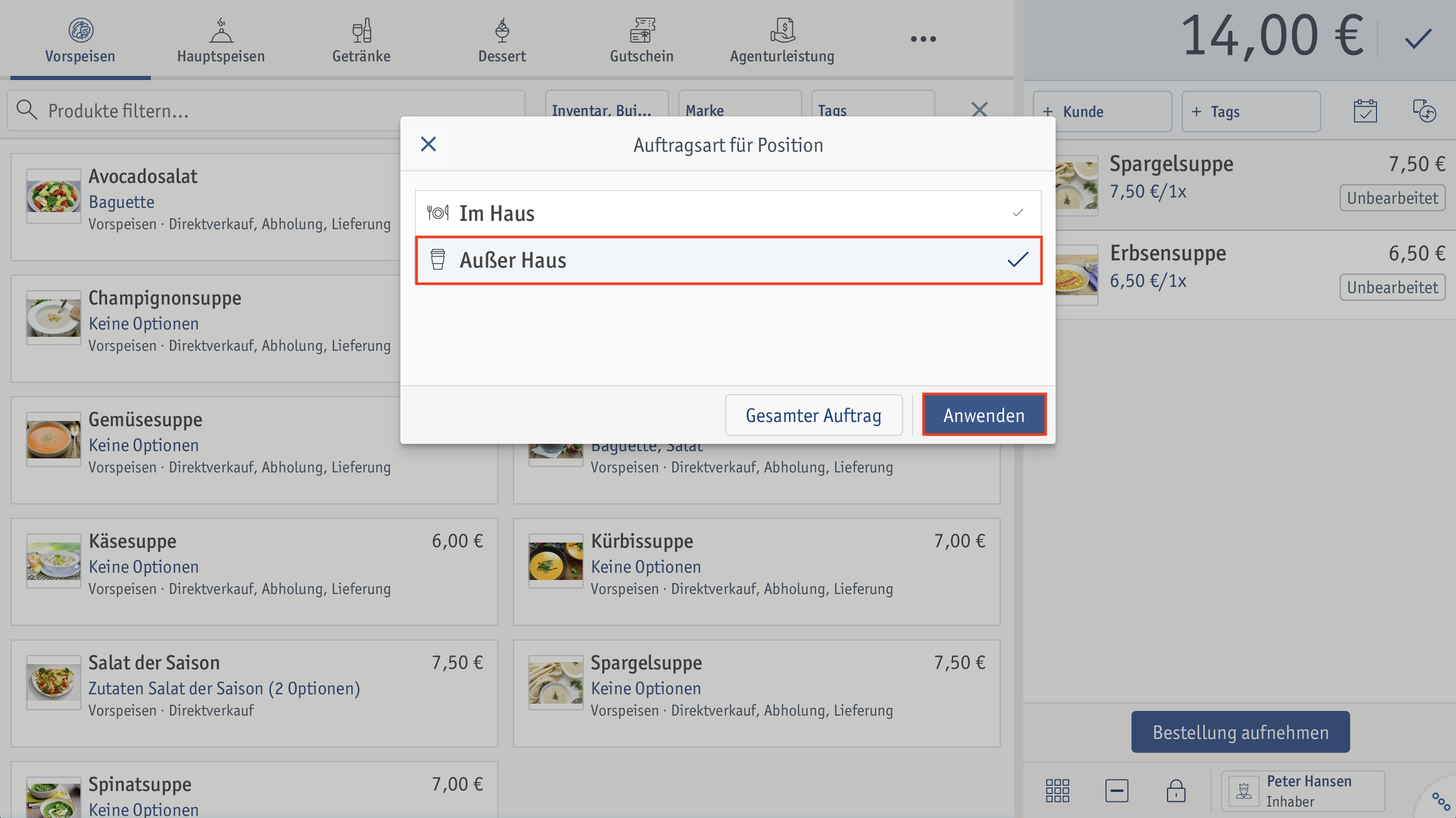Viewport: 1456px width, 818px height.
Task: Click the Käsesuppe thumbnail image
Action: (54, 560)
